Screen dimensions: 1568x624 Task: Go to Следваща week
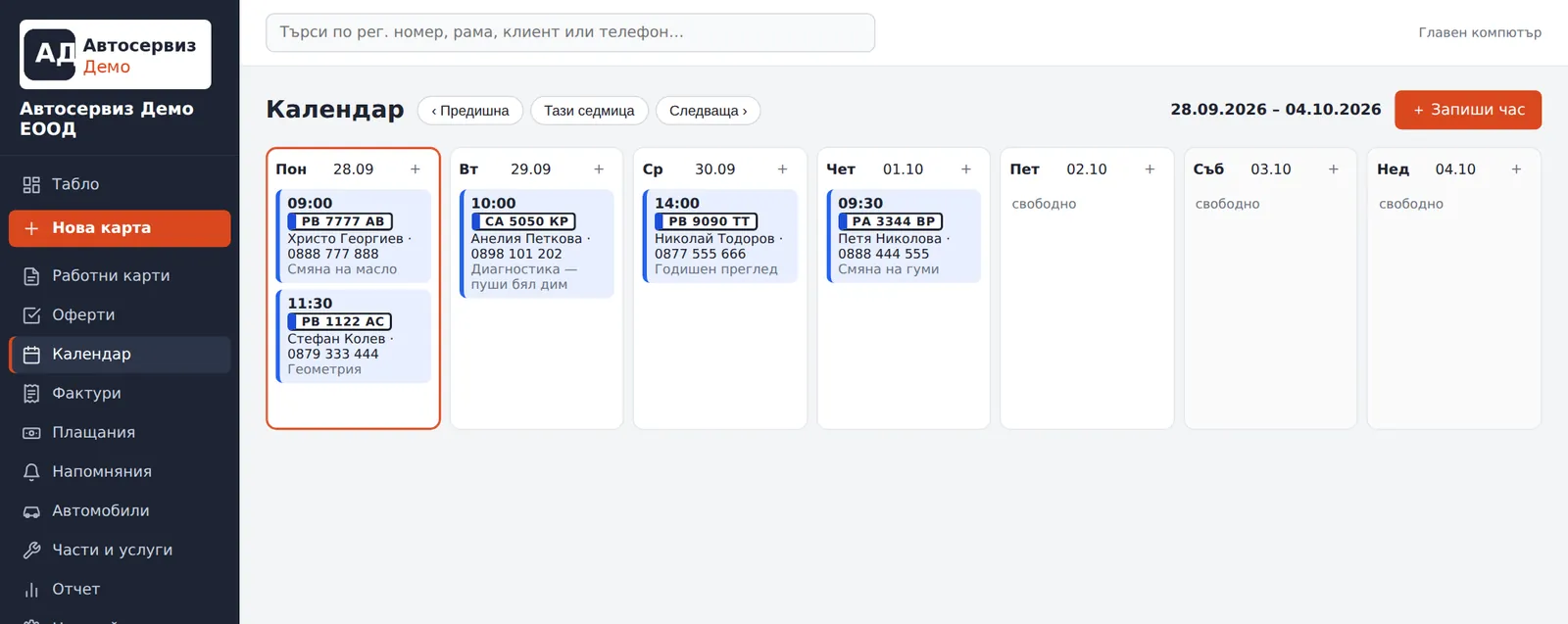pos(708,111)
